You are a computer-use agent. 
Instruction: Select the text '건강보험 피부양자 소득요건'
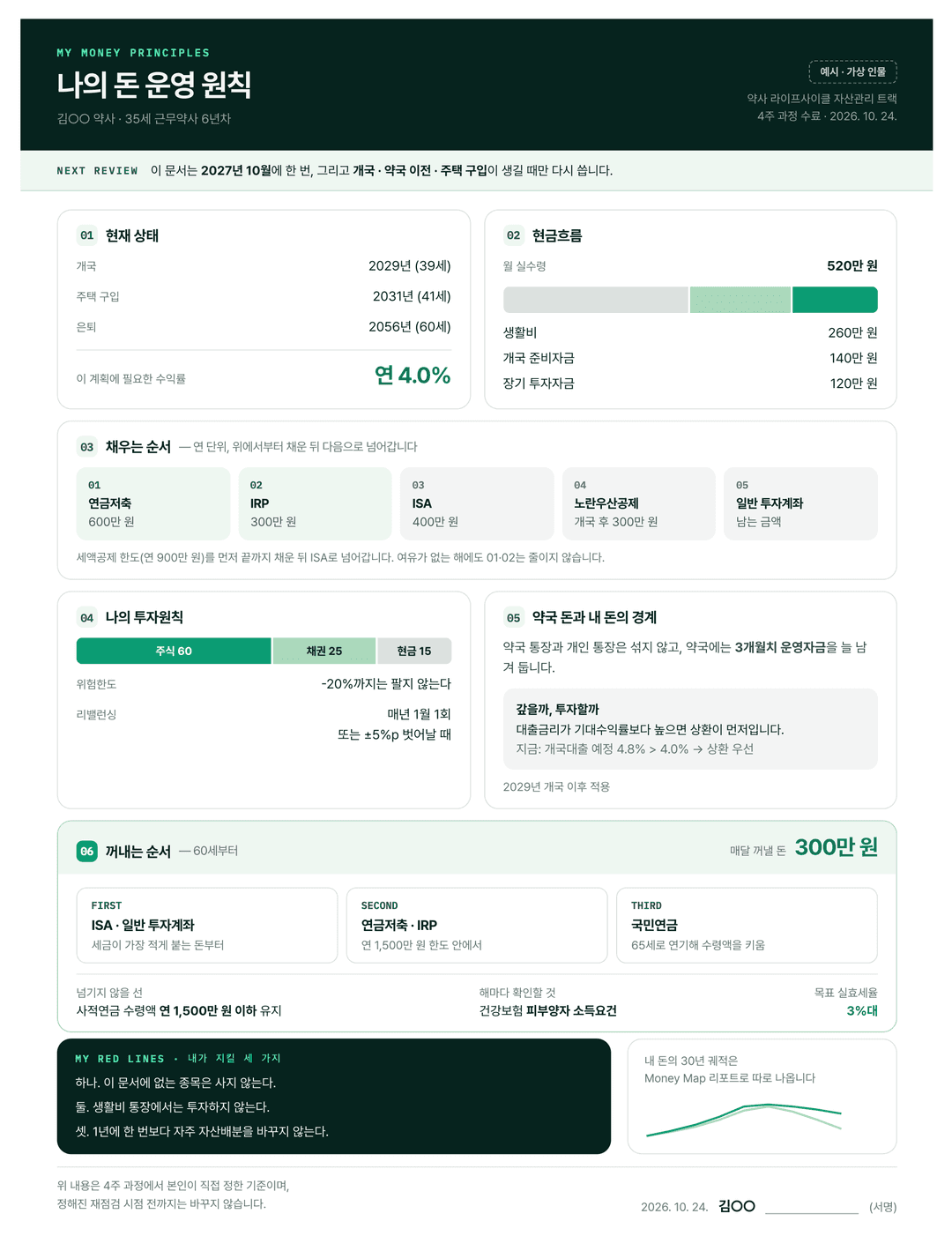pos(548,1011)
